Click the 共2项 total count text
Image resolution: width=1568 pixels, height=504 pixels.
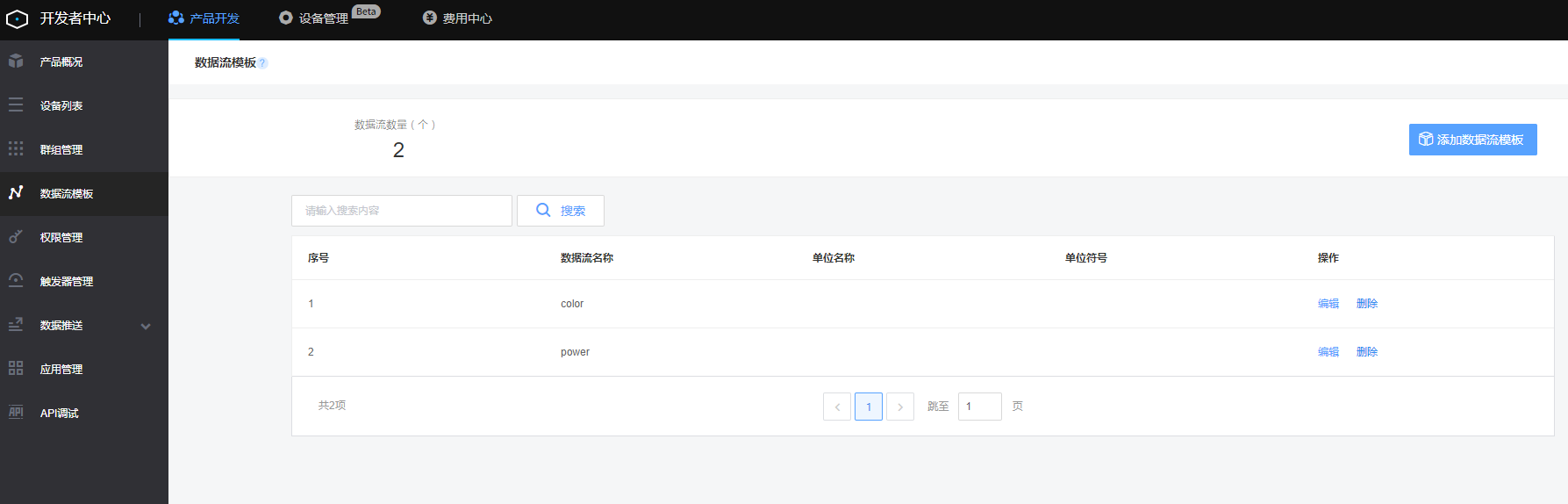coord(332,406)
